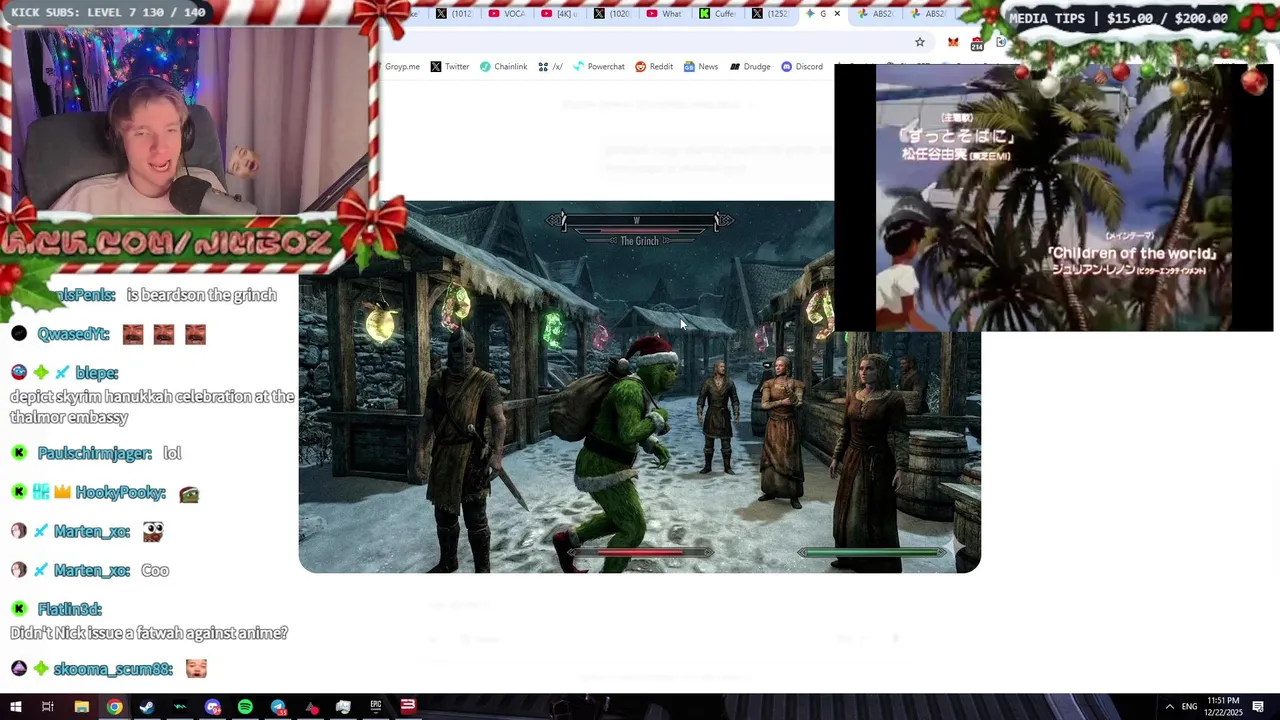Switch to the YouTube VOCA tab
The image size is (1280, 720).
[509, 14]
